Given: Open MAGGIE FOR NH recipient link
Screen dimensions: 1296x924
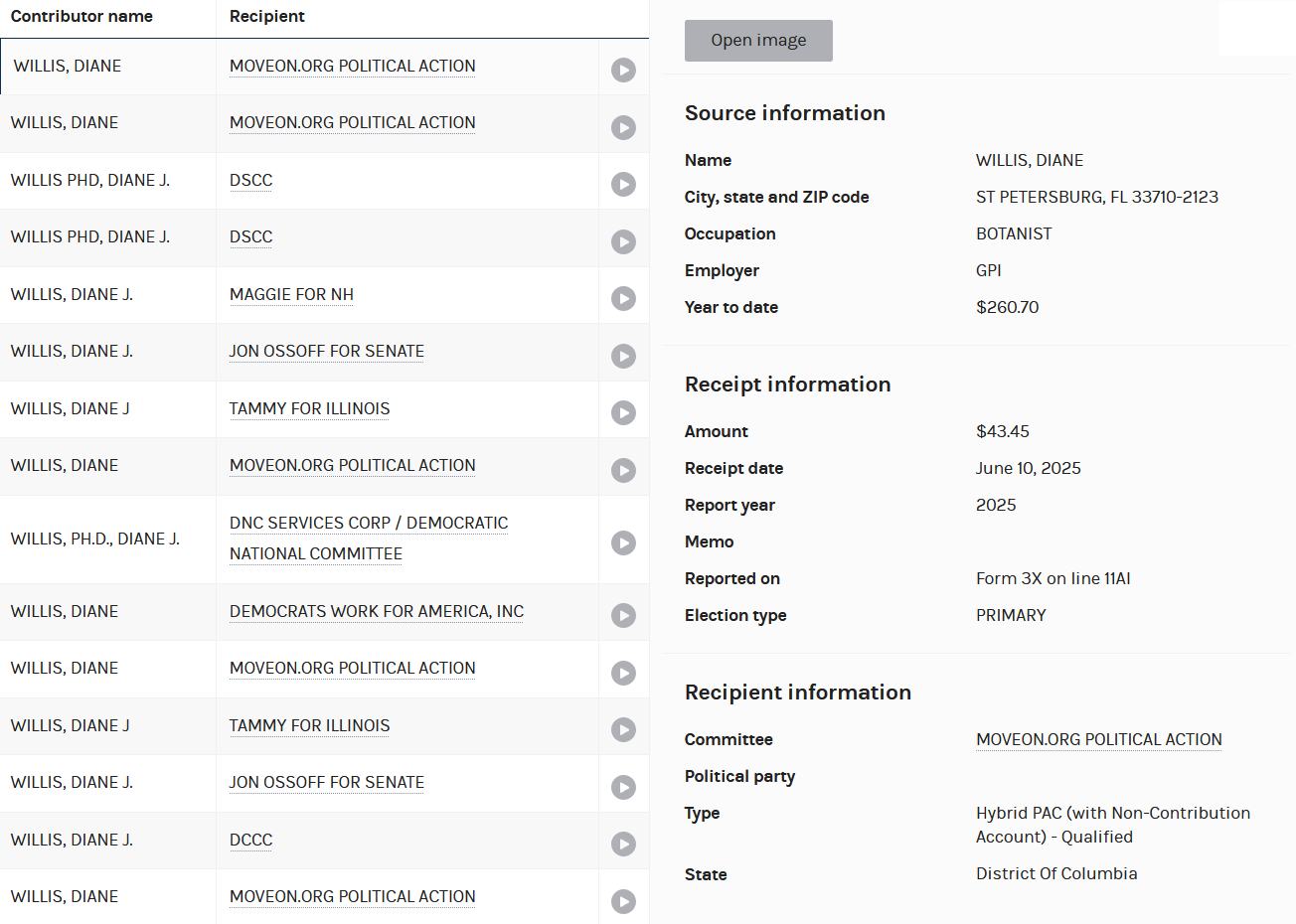Looking at the screenshot, I should [x=291, y=294].
